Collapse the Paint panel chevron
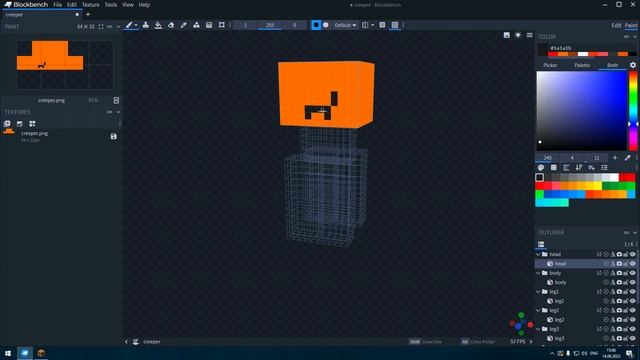 coord(118,27)
